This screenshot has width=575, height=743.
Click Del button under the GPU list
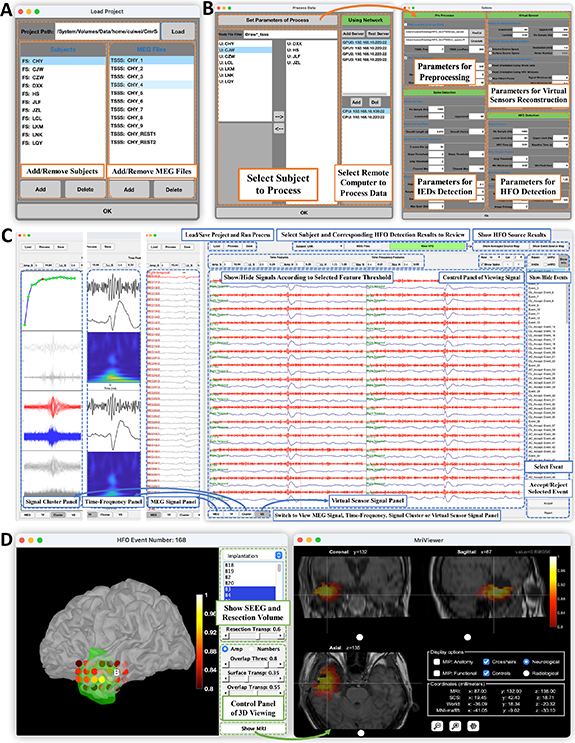tap(374, 102)
